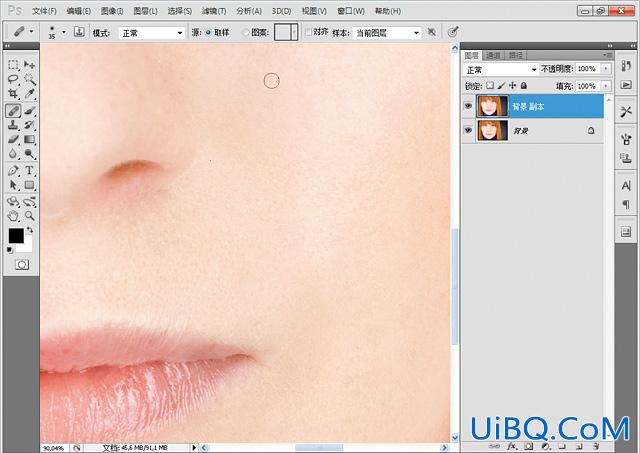Screen dimensions: 640x453
Task: Select the Pen tool
Action: pyautogui.click(x=13, y=170)
